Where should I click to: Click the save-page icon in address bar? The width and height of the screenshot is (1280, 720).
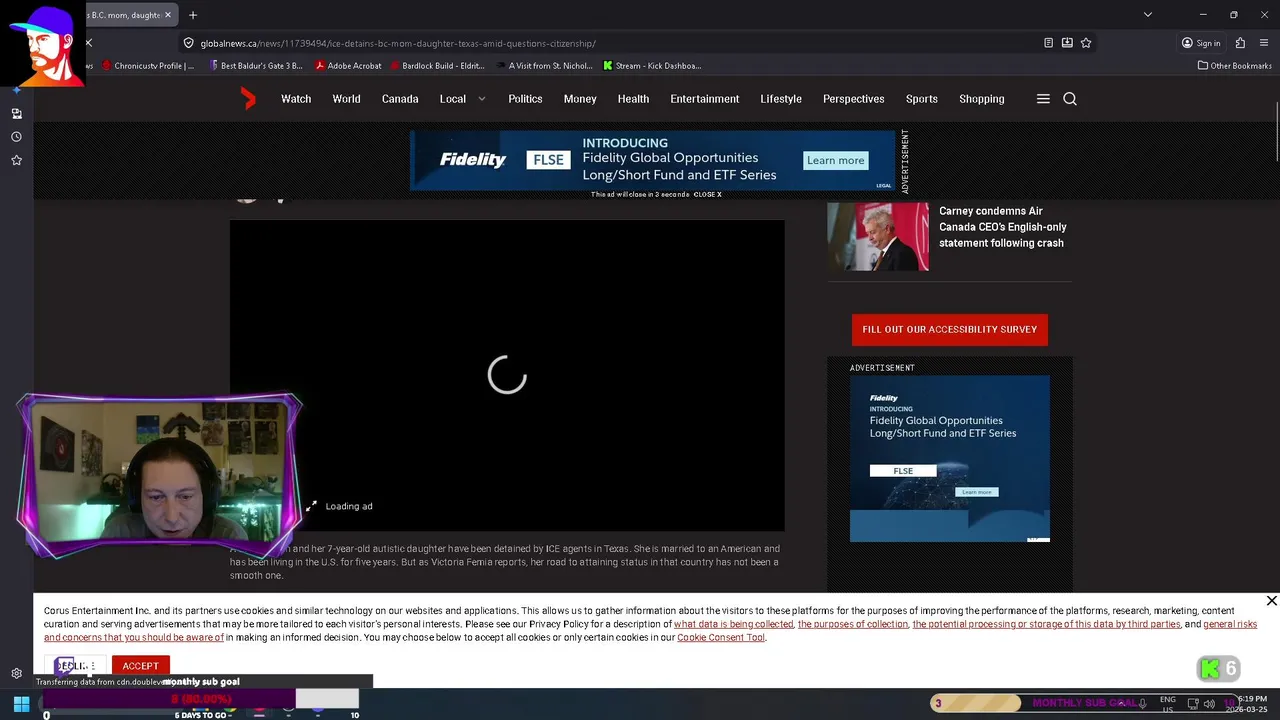(x=1067, y=43)
